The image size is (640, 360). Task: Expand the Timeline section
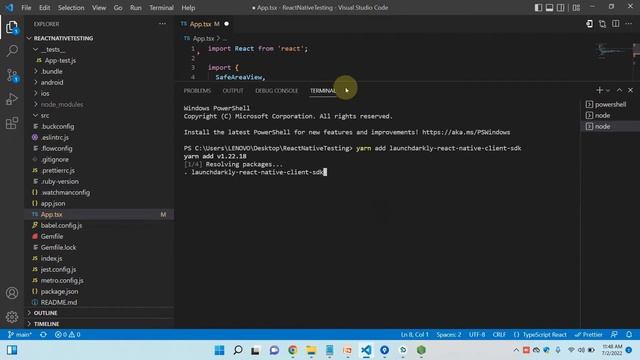point(46,324)
